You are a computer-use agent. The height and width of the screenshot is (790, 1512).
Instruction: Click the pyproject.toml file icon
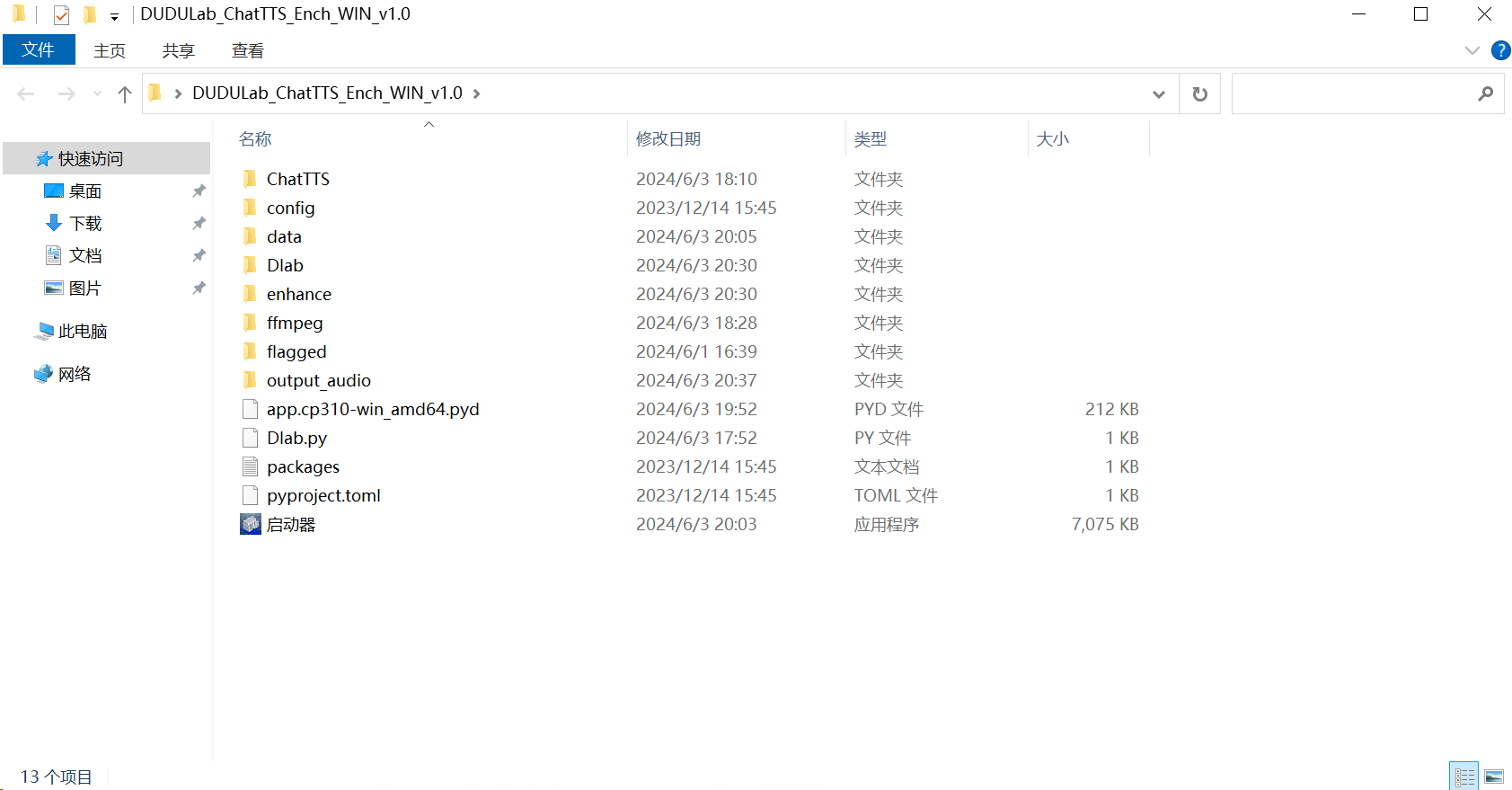click(250, 495)
